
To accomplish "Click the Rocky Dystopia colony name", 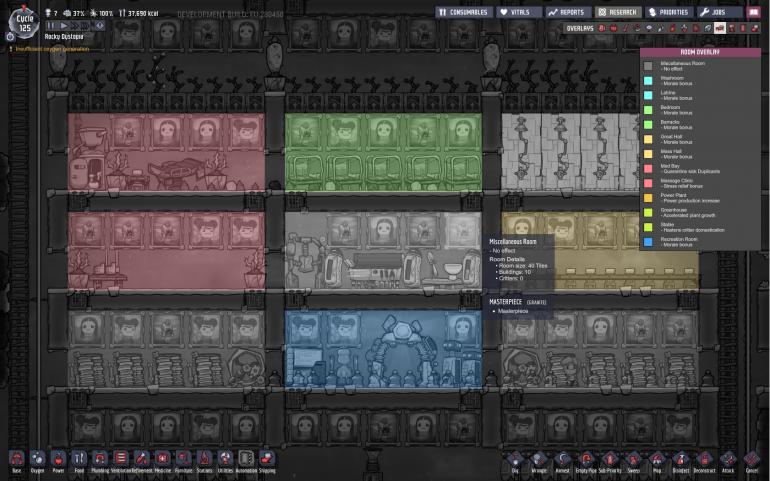I will coord(64,37).
